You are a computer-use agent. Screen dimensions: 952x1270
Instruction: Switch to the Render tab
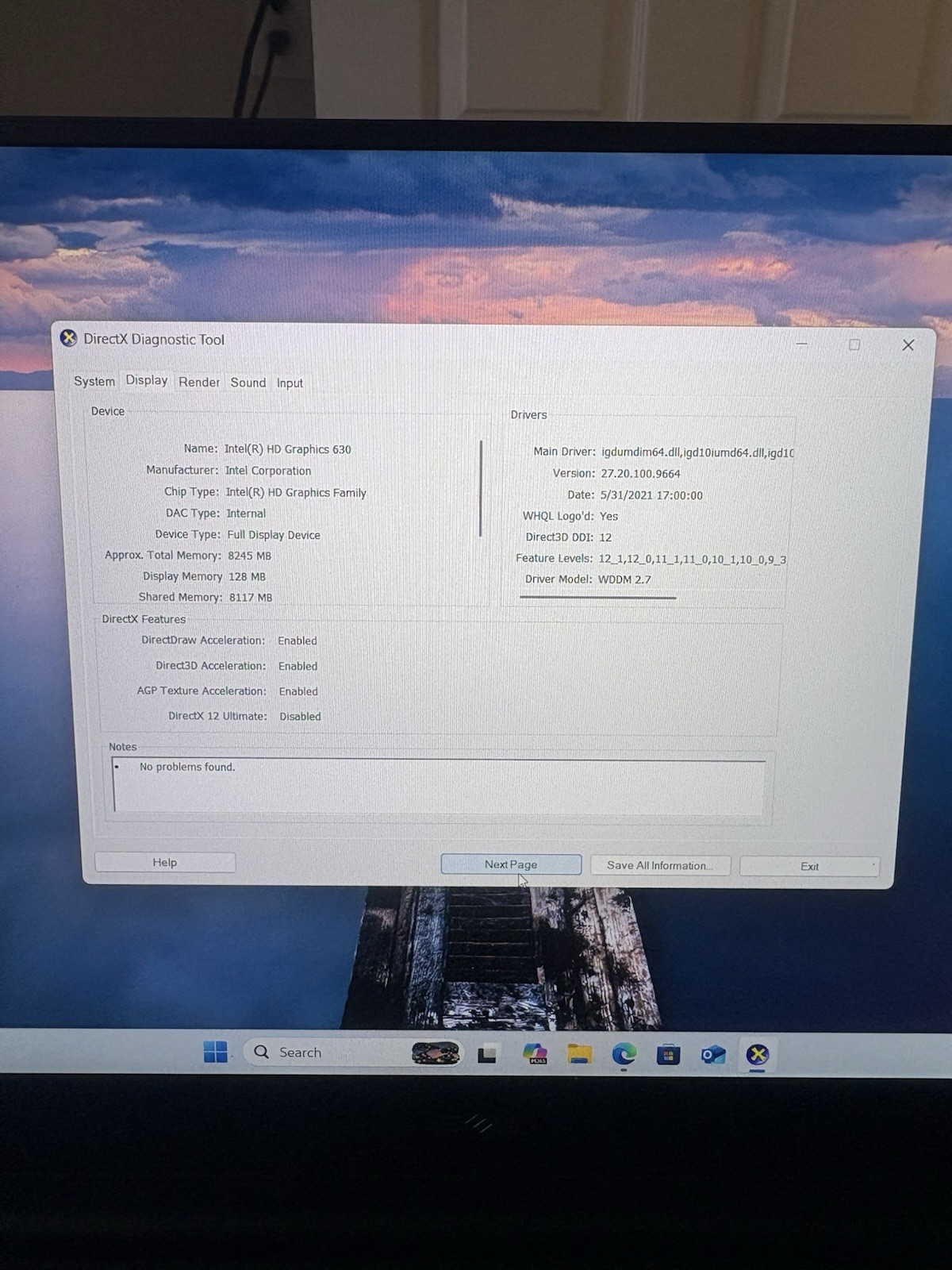[x=199, y=382]
